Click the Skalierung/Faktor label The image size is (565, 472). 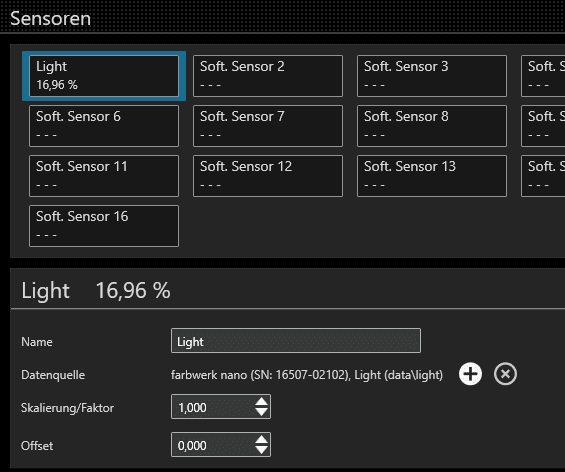click(x=67, y=408)
